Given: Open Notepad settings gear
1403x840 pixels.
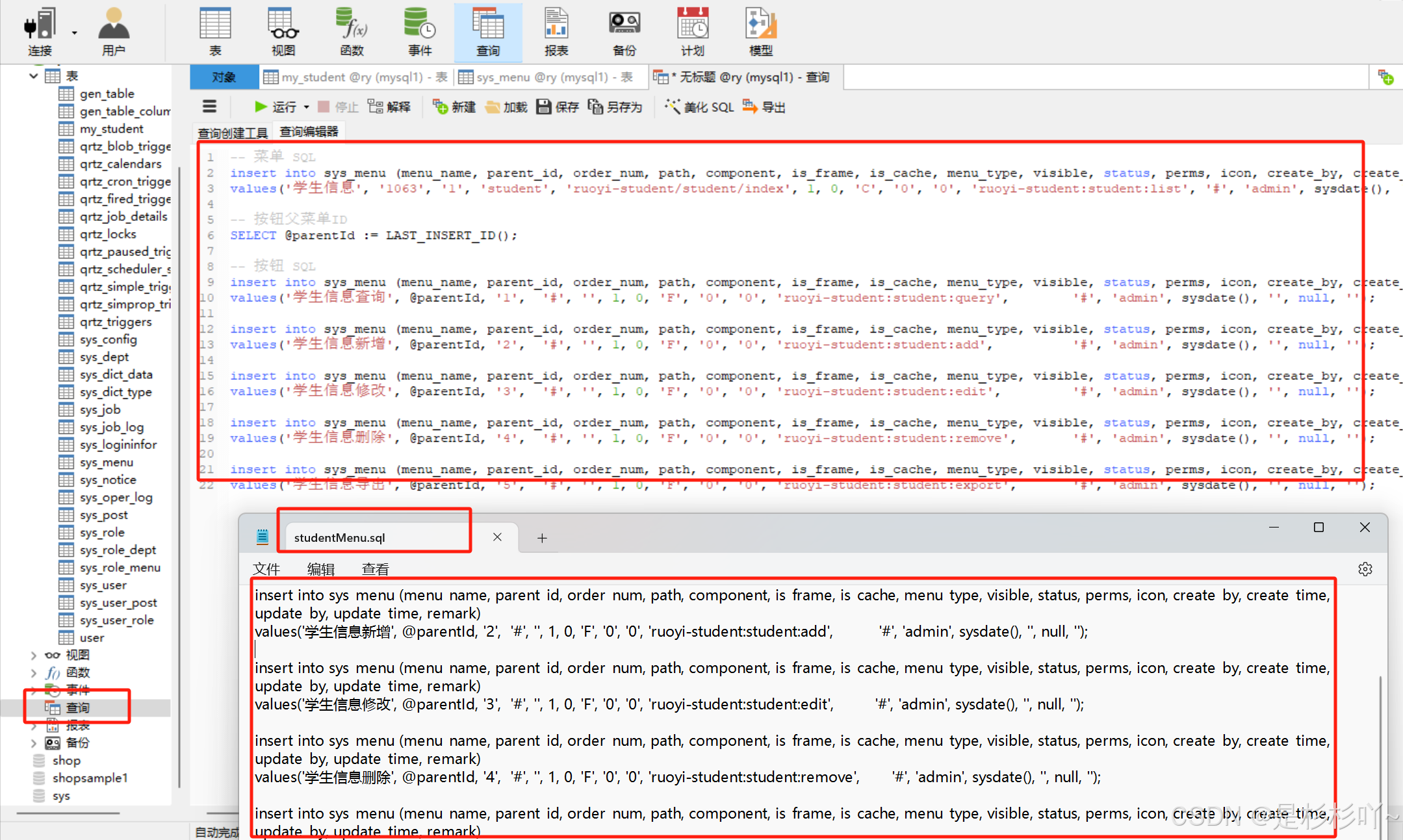Looking at the screenshot, I should point(1365,569).
